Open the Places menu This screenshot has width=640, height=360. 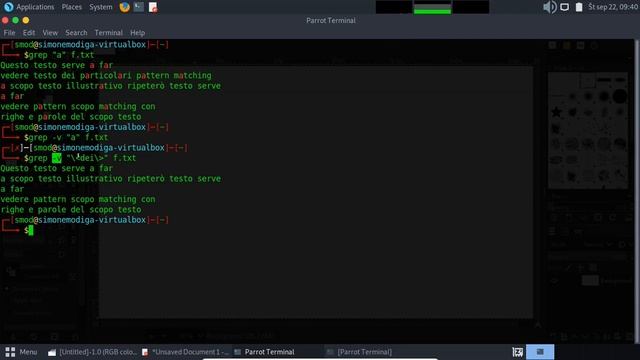71,7
